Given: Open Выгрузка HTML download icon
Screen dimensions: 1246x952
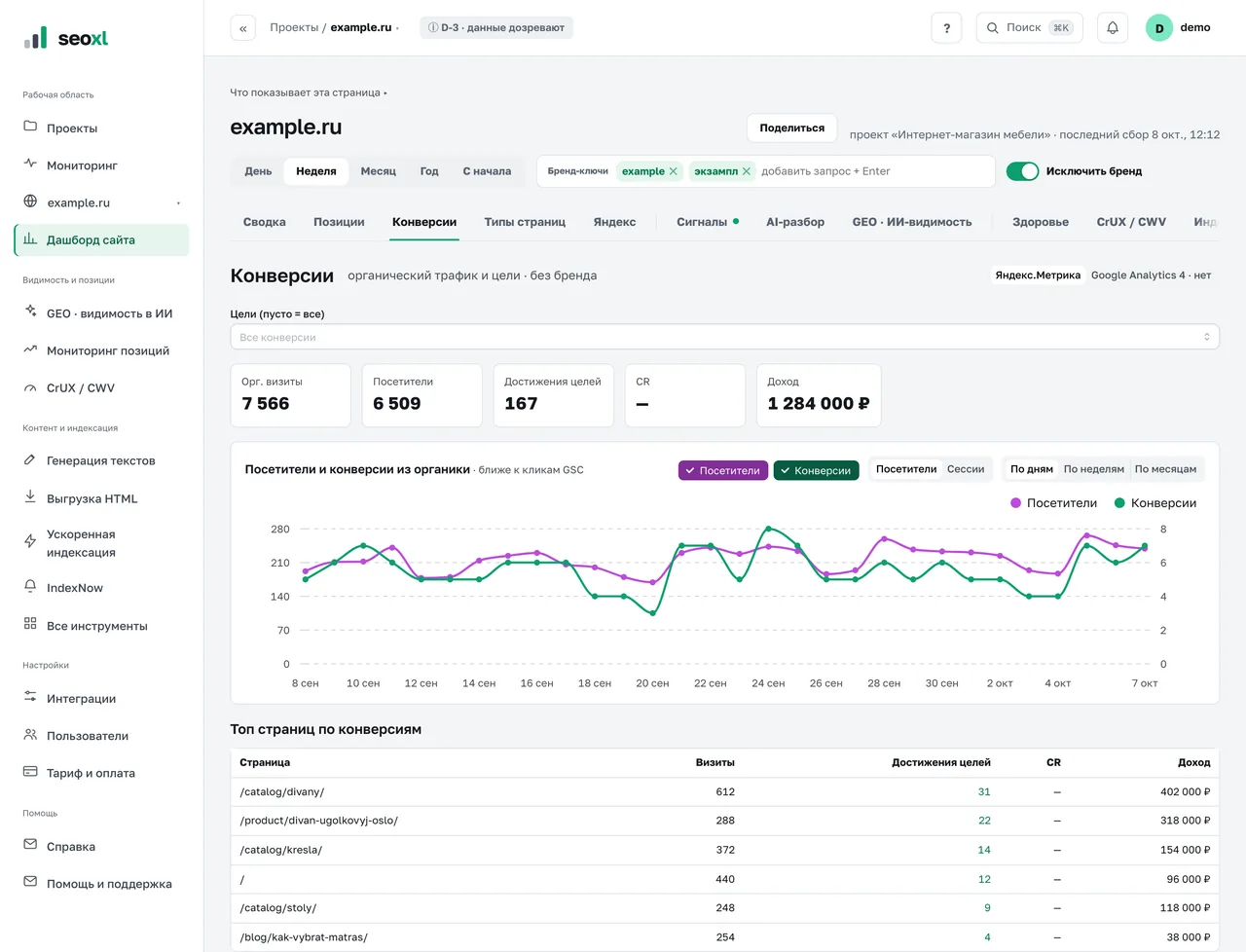Looking at the screenshot, I should coord(30,496).
